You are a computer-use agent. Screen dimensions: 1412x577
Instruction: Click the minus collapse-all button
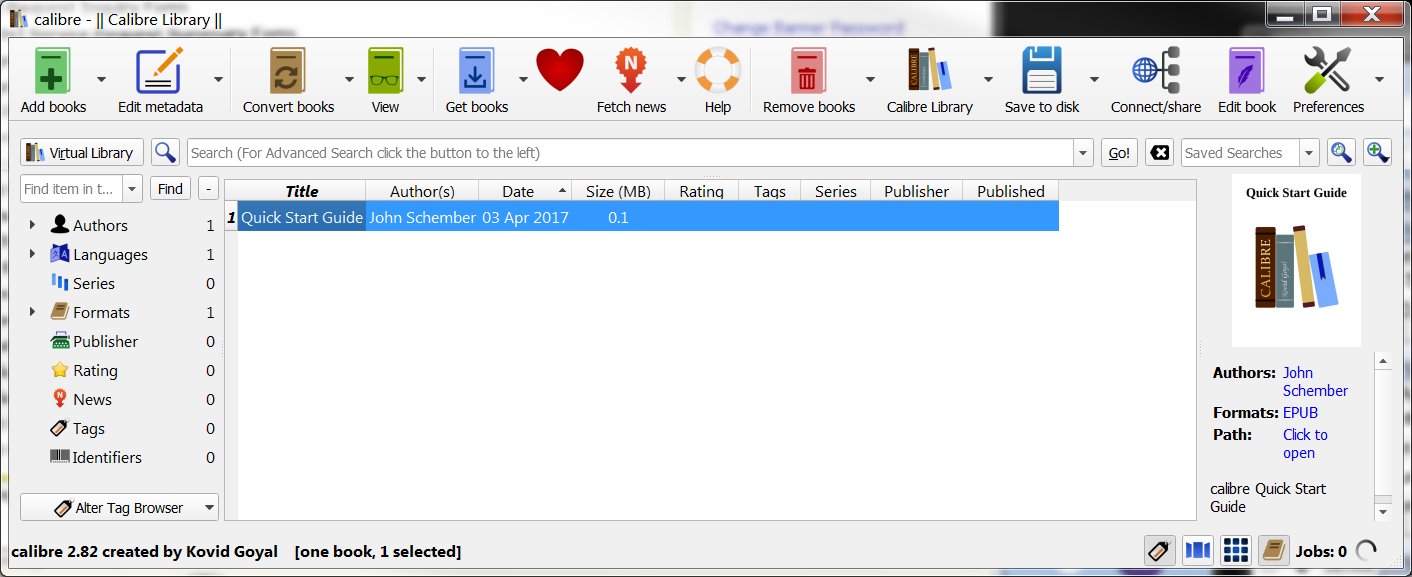click(x=208, y=188)
